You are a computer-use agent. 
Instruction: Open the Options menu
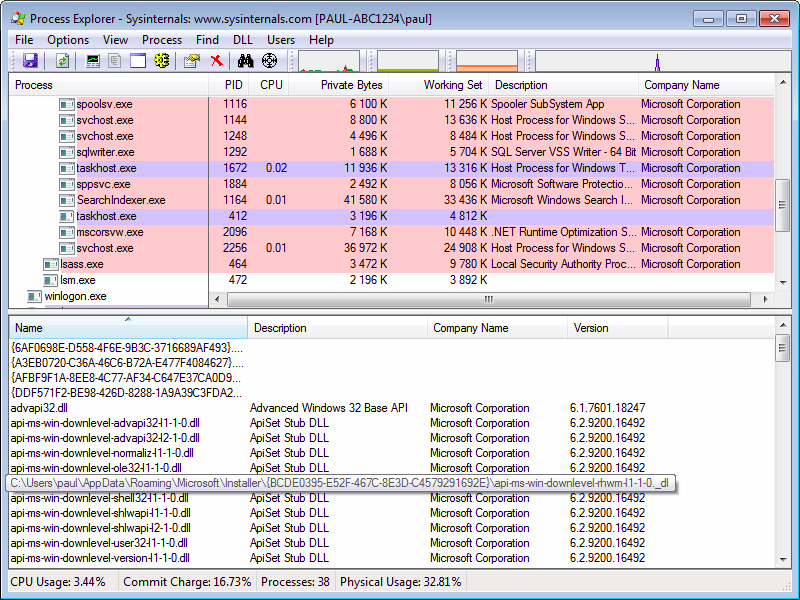tap(68, 40)
